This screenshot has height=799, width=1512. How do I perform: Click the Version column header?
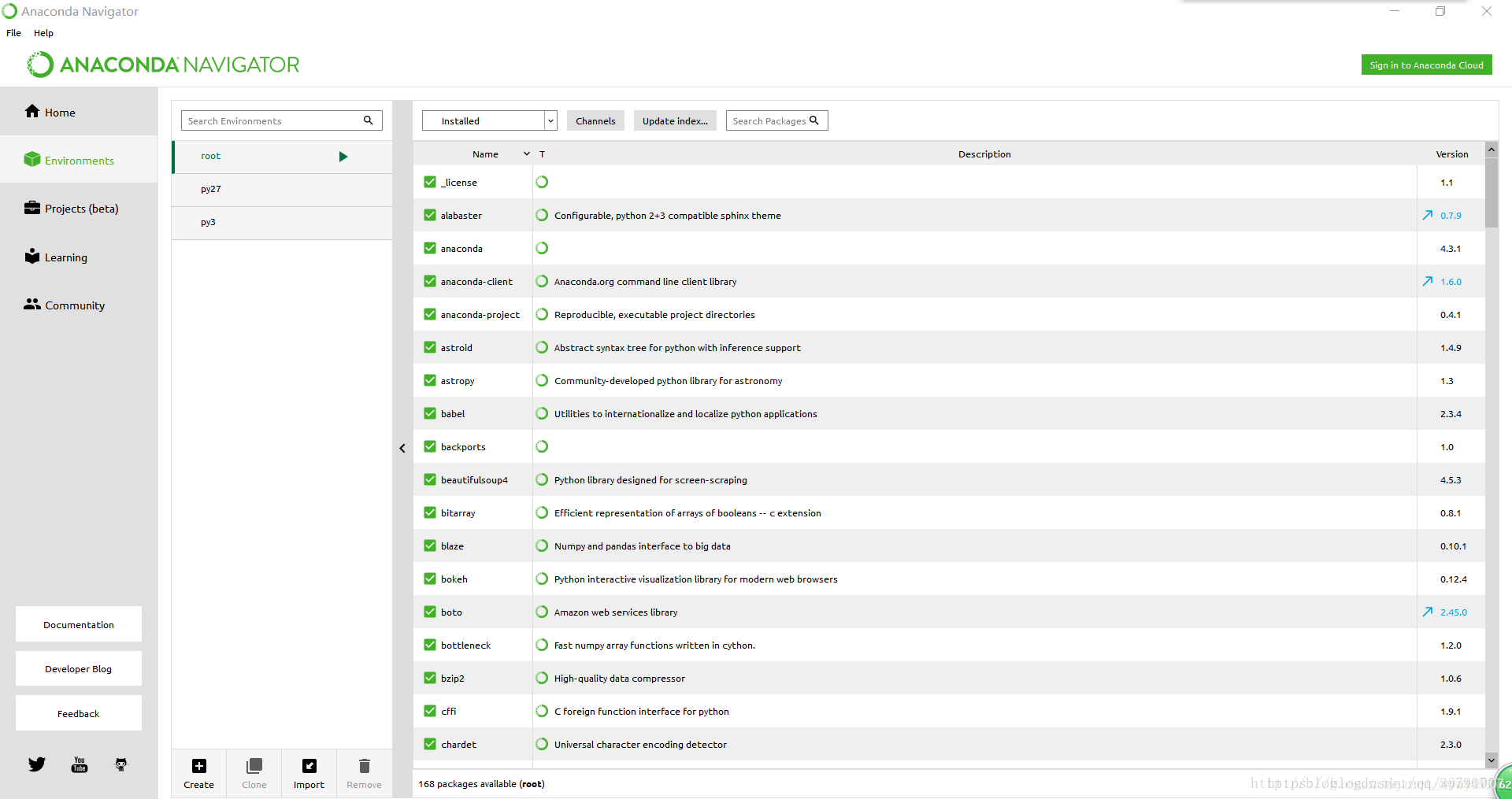[1452, 154]
